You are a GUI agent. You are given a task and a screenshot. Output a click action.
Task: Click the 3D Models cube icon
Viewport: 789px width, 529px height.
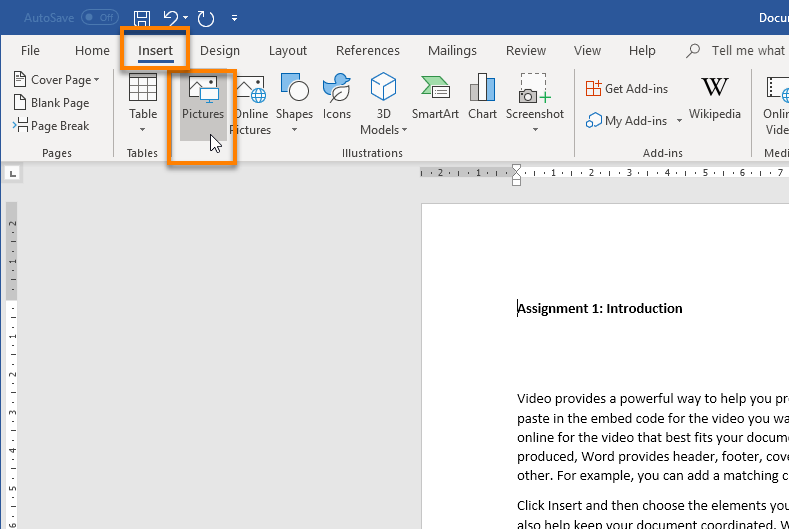[383, 87]
